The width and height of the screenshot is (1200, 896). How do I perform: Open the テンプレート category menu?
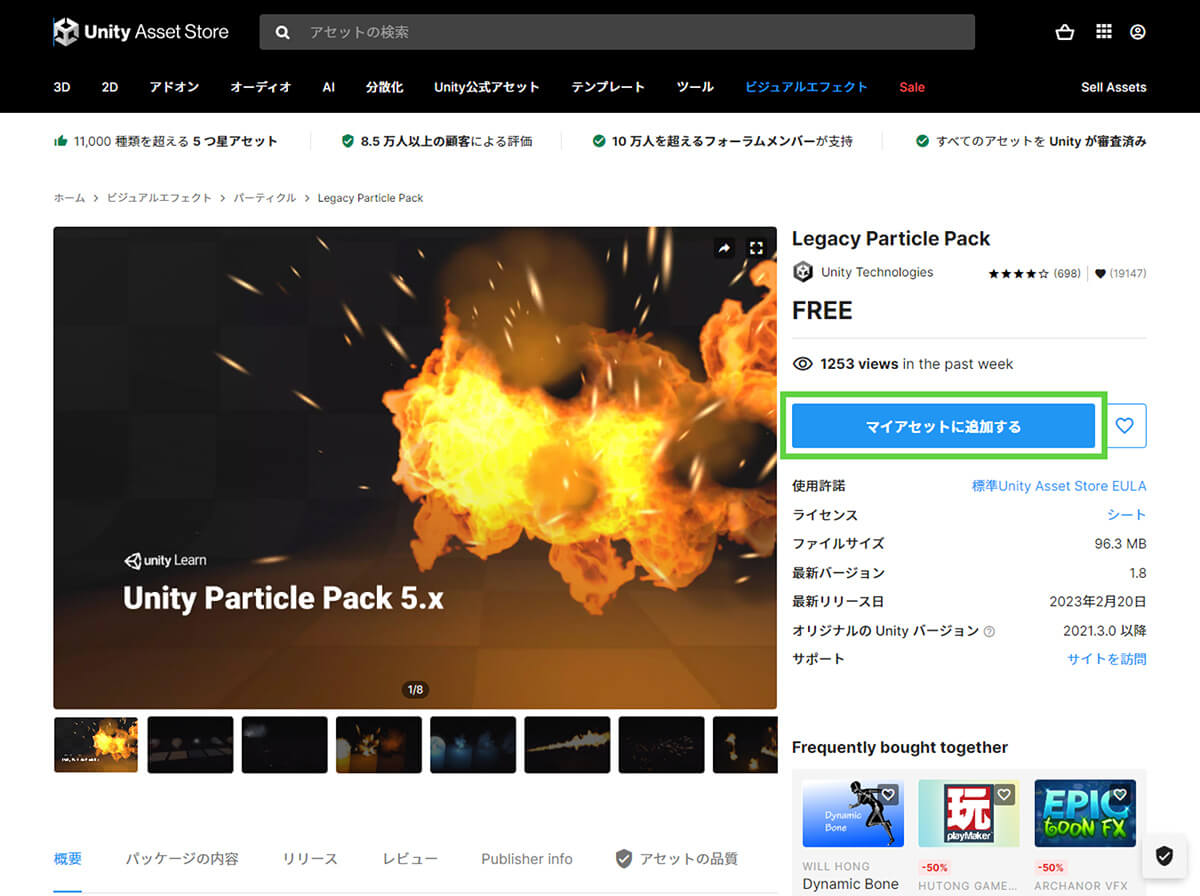(608, 87)
